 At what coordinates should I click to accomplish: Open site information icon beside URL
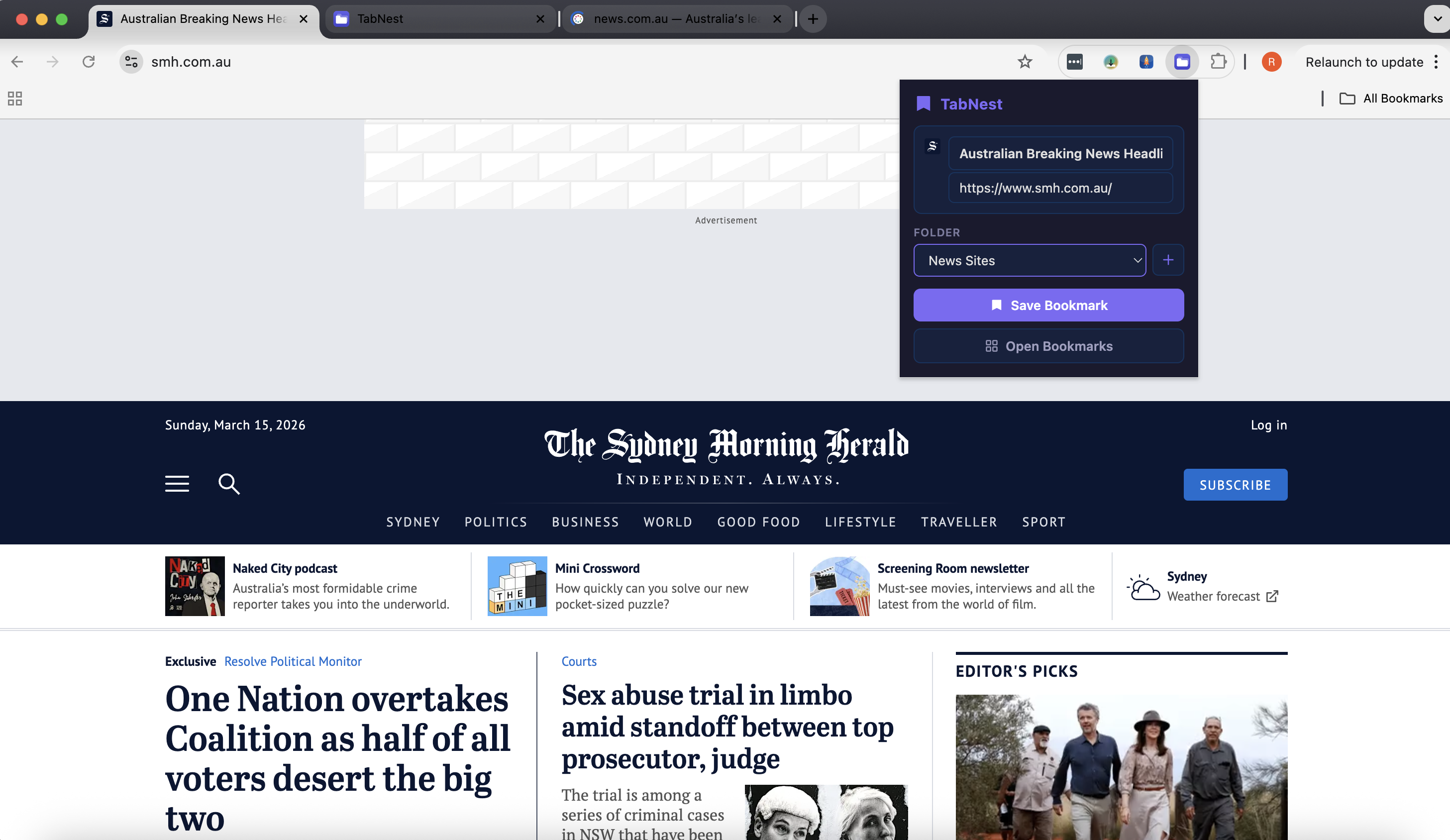(131, 62)
